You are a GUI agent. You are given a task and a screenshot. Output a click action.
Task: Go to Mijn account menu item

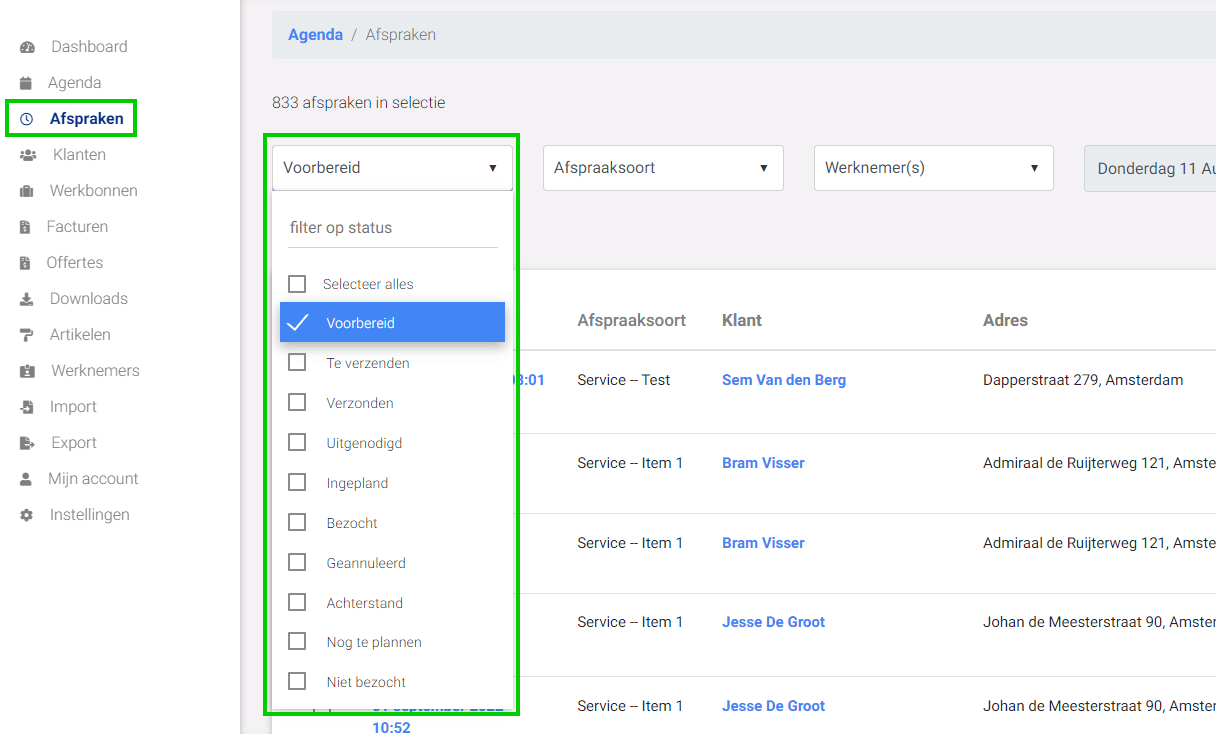click(93, 479)
